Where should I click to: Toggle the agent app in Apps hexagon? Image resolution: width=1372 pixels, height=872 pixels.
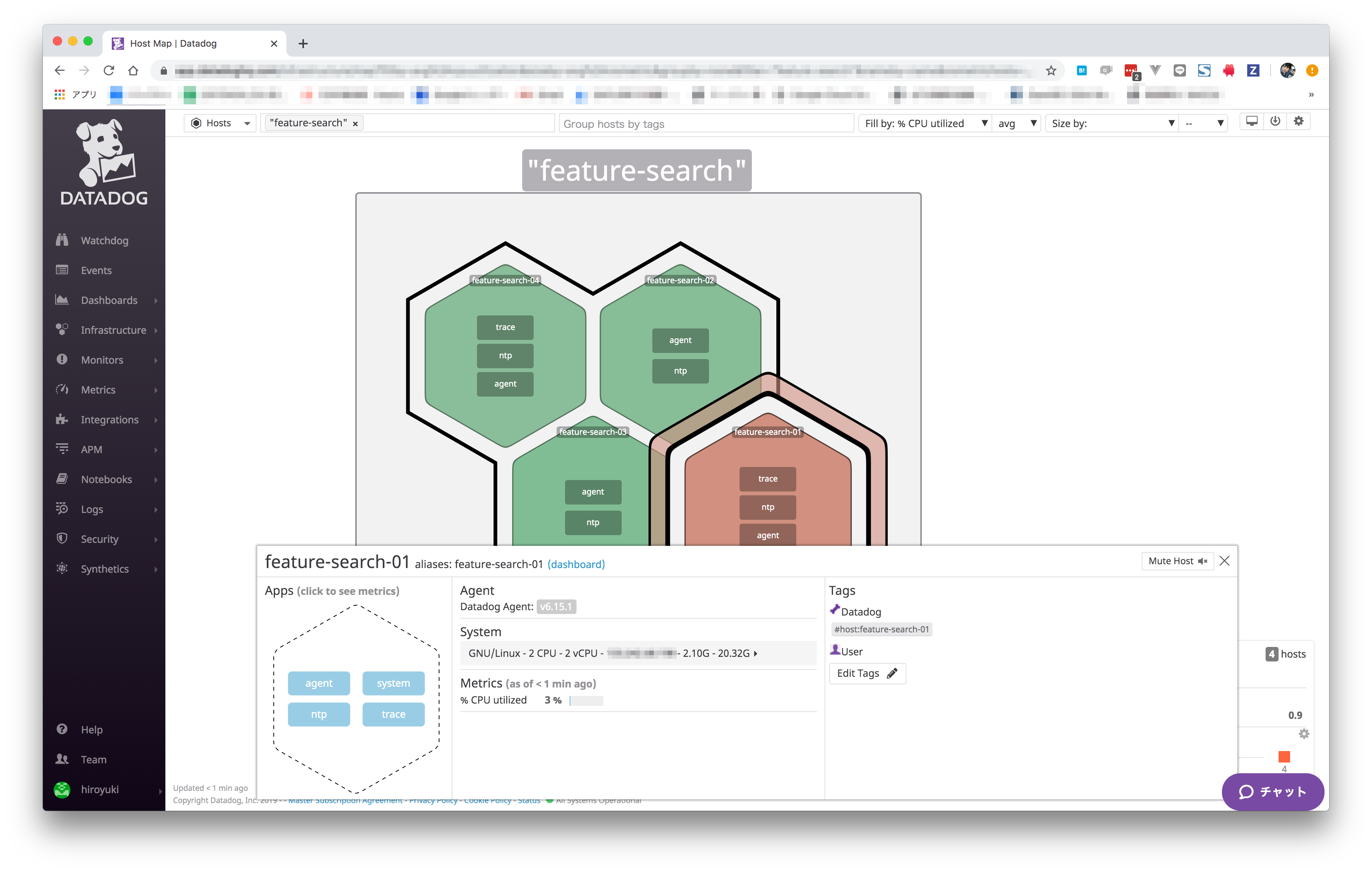[x=318, y=683]
